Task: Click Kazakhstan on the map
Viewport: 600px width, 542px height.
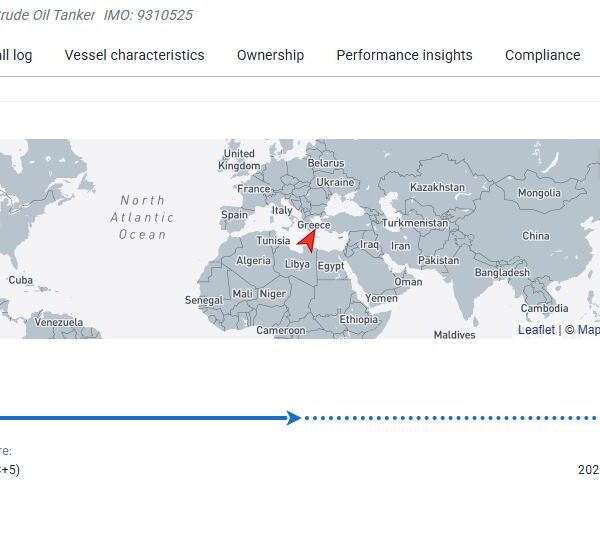Action: coord(437,187)
